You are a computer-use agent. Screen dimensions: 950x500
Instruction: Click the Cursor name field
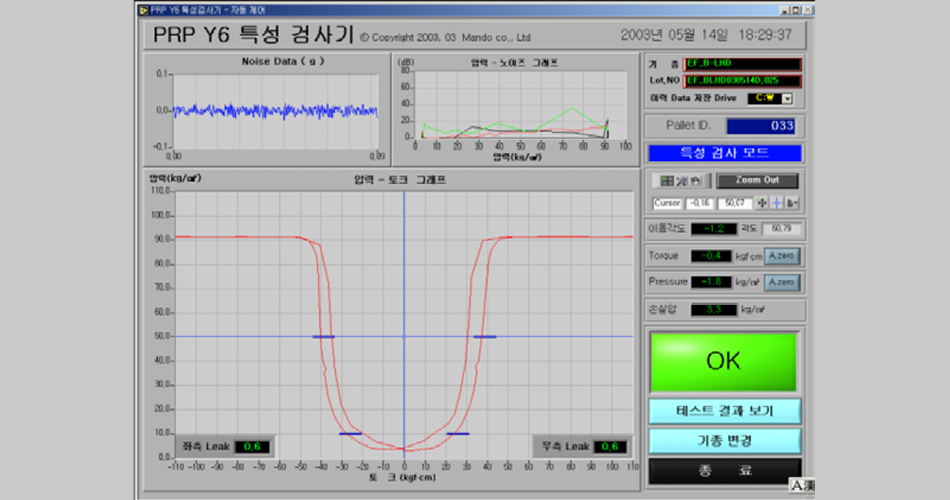tap(667, 204)
